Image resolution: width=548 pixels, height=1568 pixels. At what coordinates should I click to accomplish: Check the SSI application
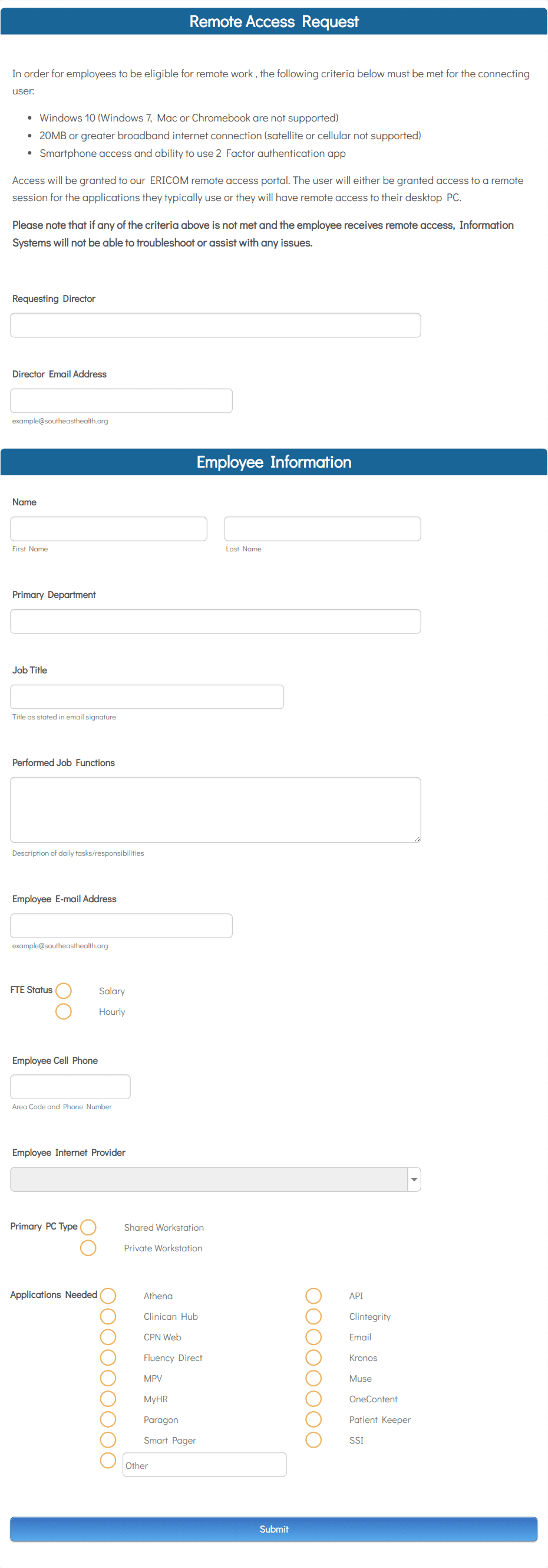coord(314,1441)
